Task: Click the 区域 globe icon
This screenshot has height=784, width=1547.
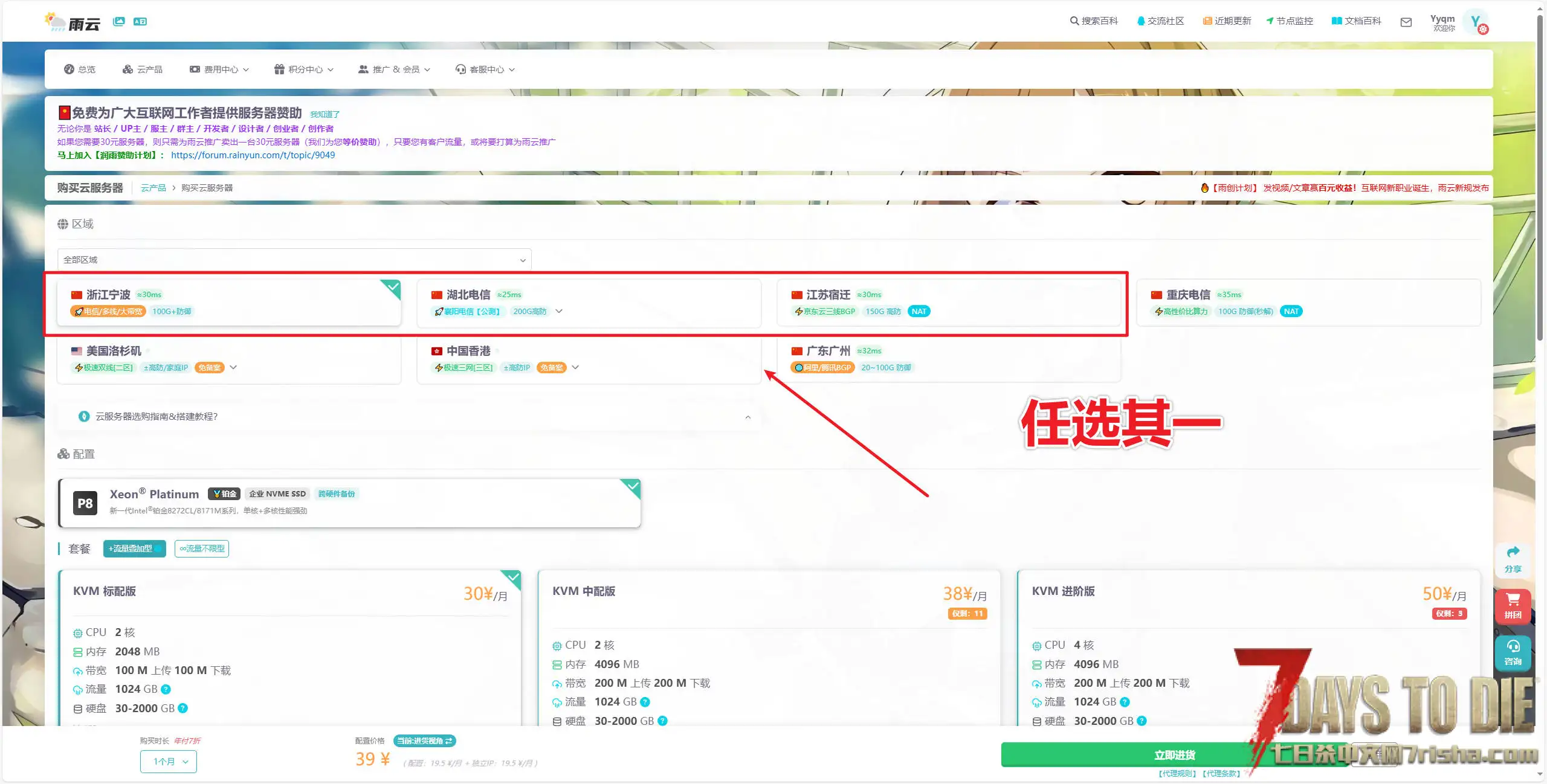Action: coord(63,224)
